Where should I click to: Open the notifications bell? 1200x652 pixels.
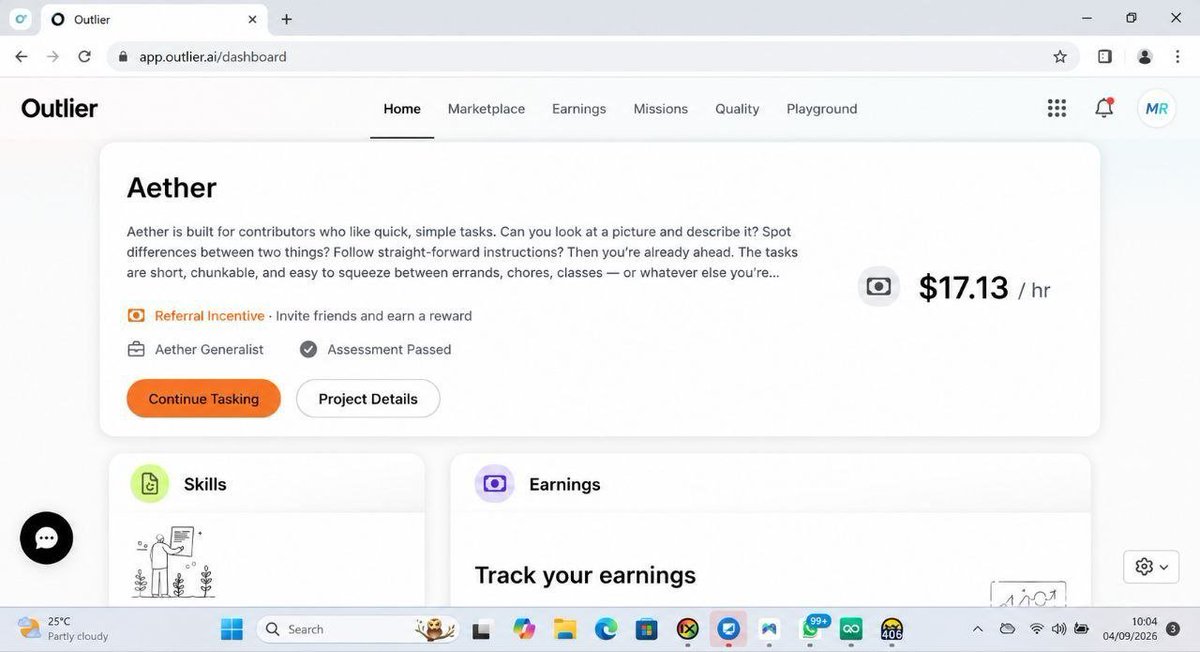(1104, 108)
